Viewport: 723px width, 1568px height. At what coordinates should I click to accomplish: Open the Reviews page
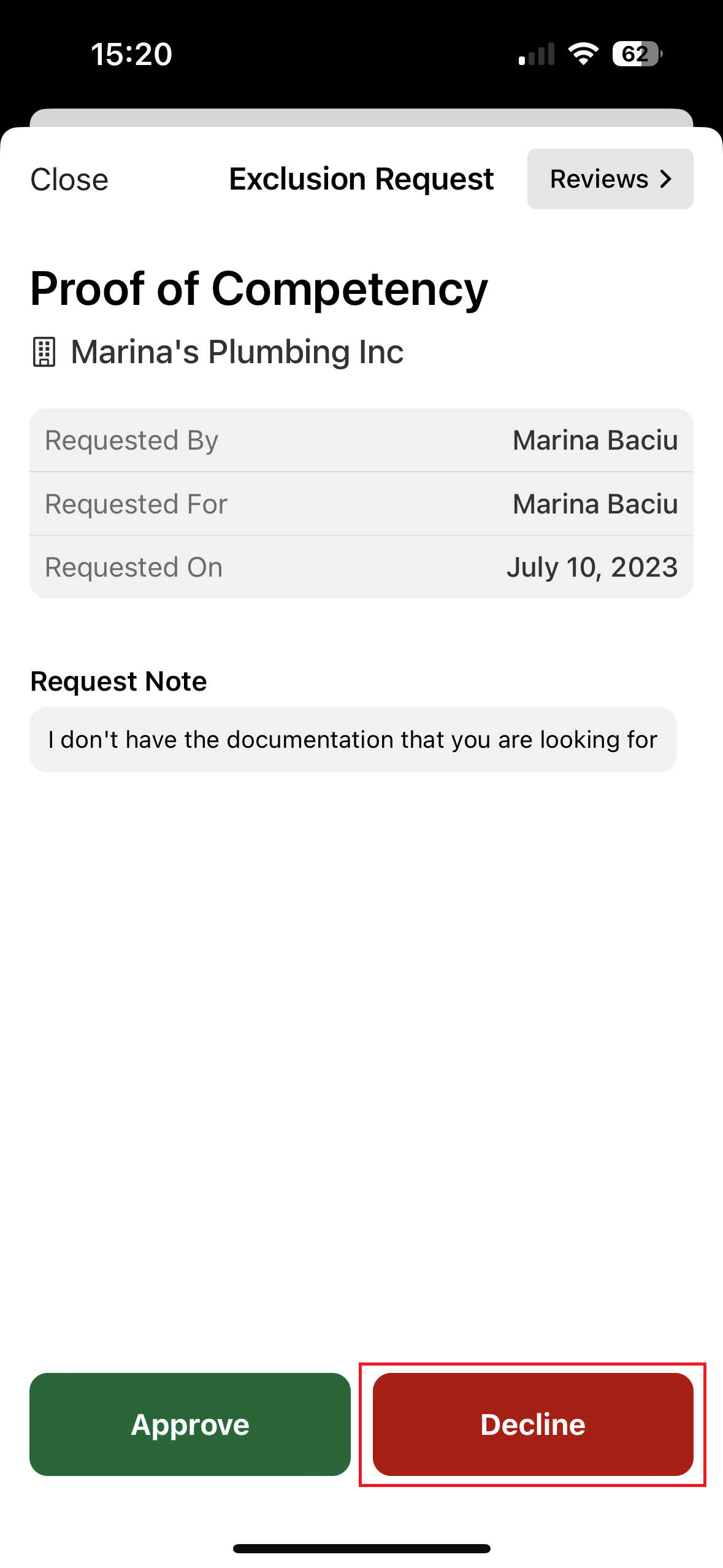click(610, 179)
